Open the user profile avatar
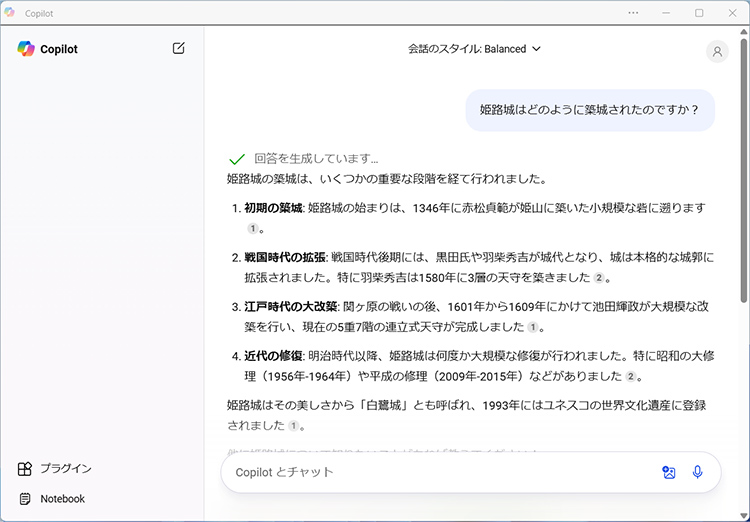 point(717,53)
